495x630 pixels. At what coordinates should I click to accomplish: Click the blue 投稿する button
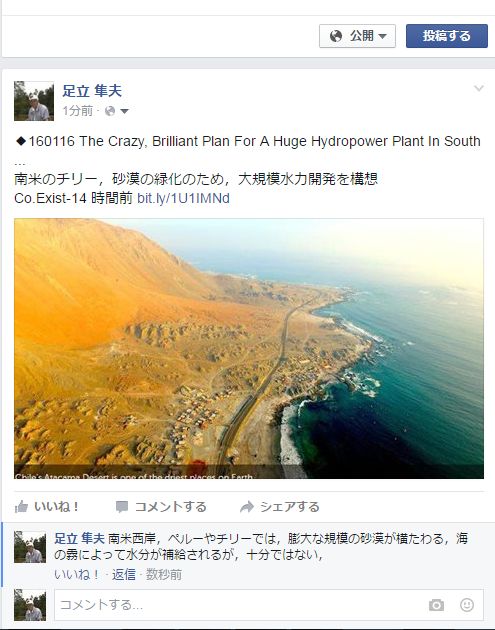(446, 36)
